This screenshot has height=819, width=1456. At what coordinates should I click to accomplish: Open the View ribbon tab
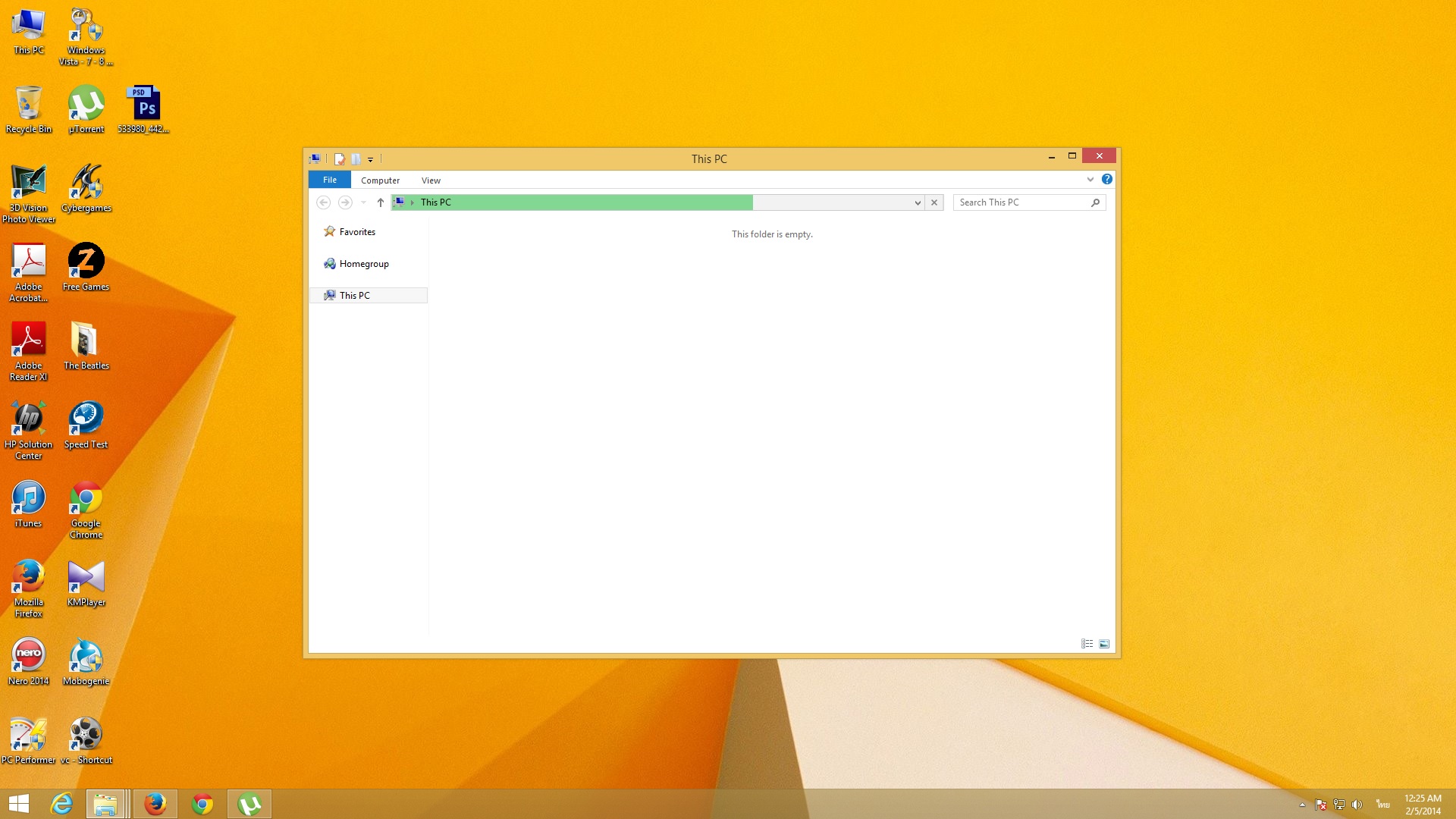coord(431,180)
